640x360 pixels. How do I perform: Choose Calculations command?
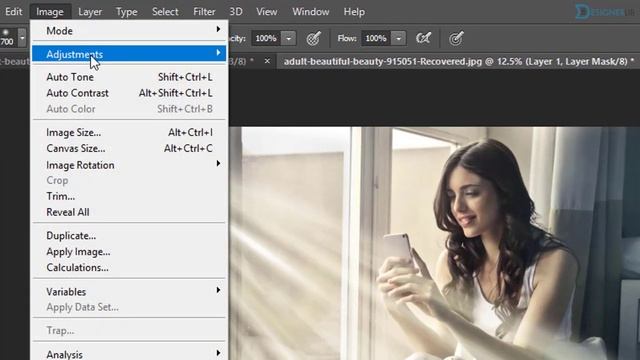129,268
